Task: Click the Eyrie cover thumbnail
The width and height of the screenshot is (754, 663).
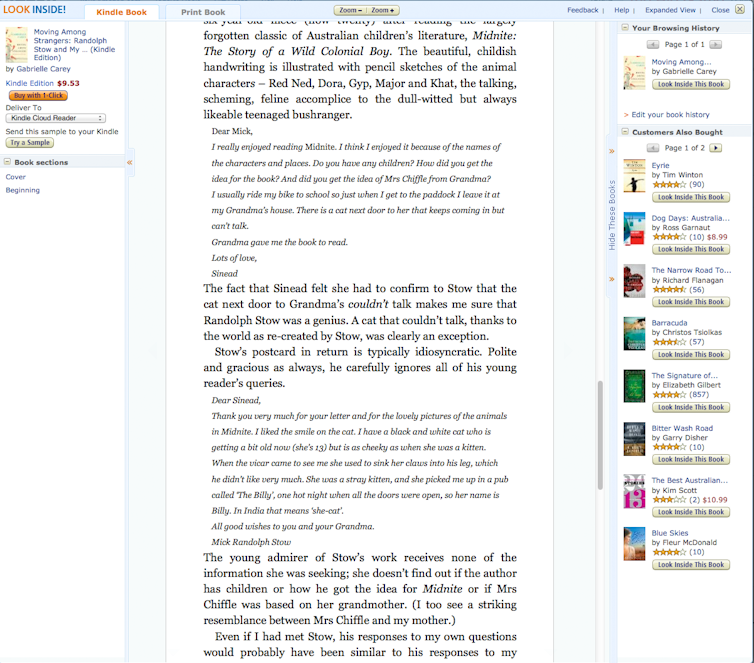Action: (x=634, y=176)
